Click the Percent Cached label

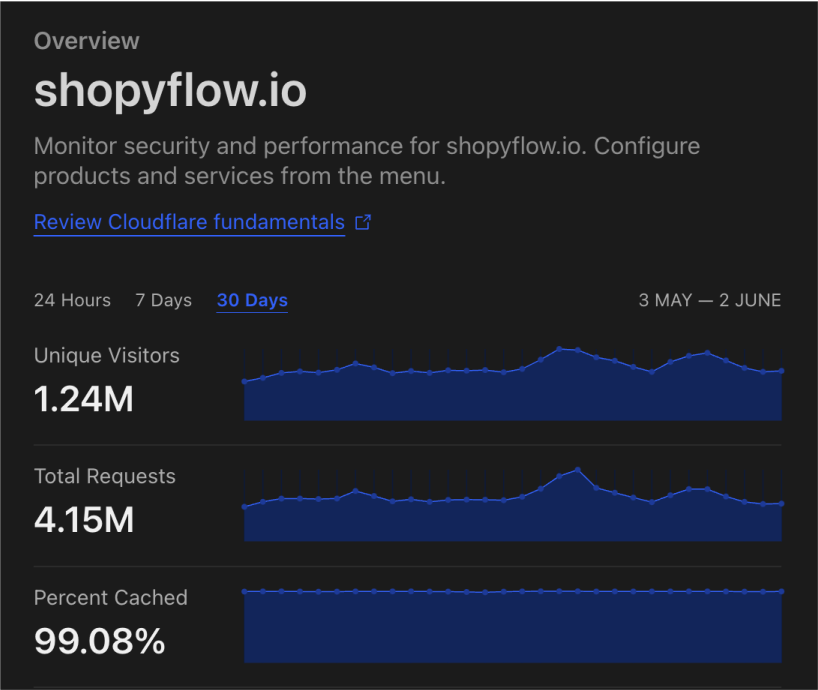coord(111,598)
